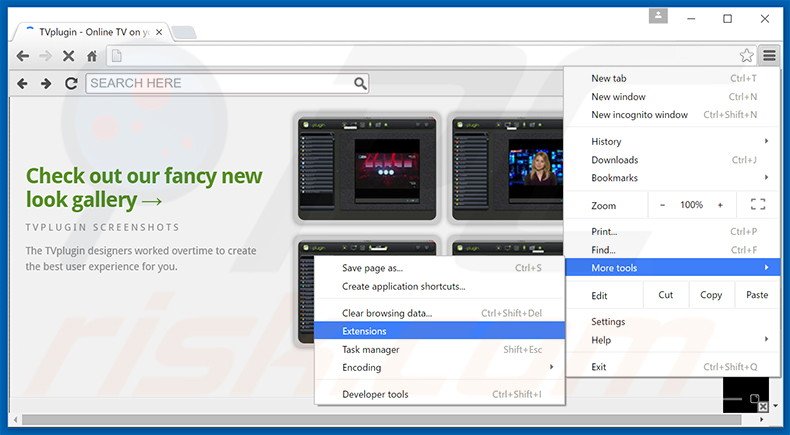The image size is (790, 435).
Task: Choose Find from the menu
Action: pyautogui.click(x=674, y=250)
